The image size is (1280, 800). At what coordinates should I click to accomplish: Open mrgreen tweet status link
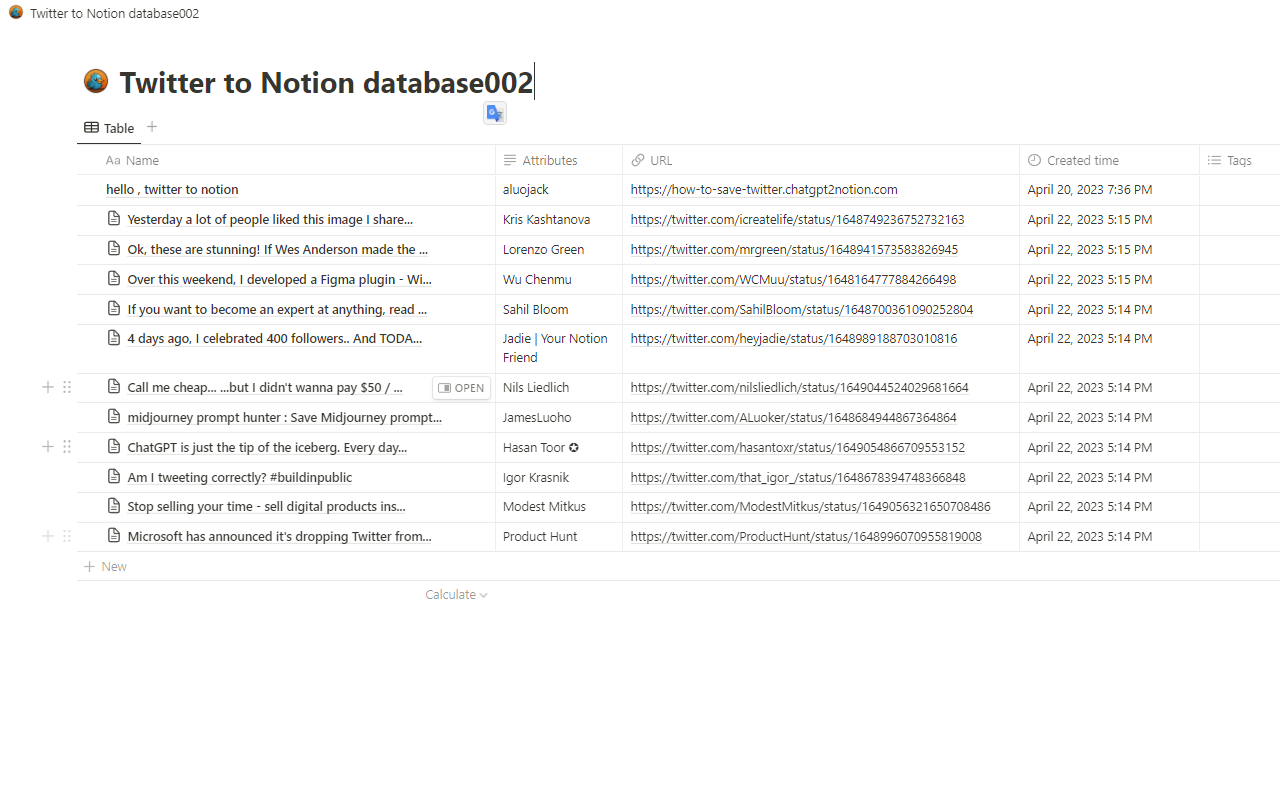point(794,249)
